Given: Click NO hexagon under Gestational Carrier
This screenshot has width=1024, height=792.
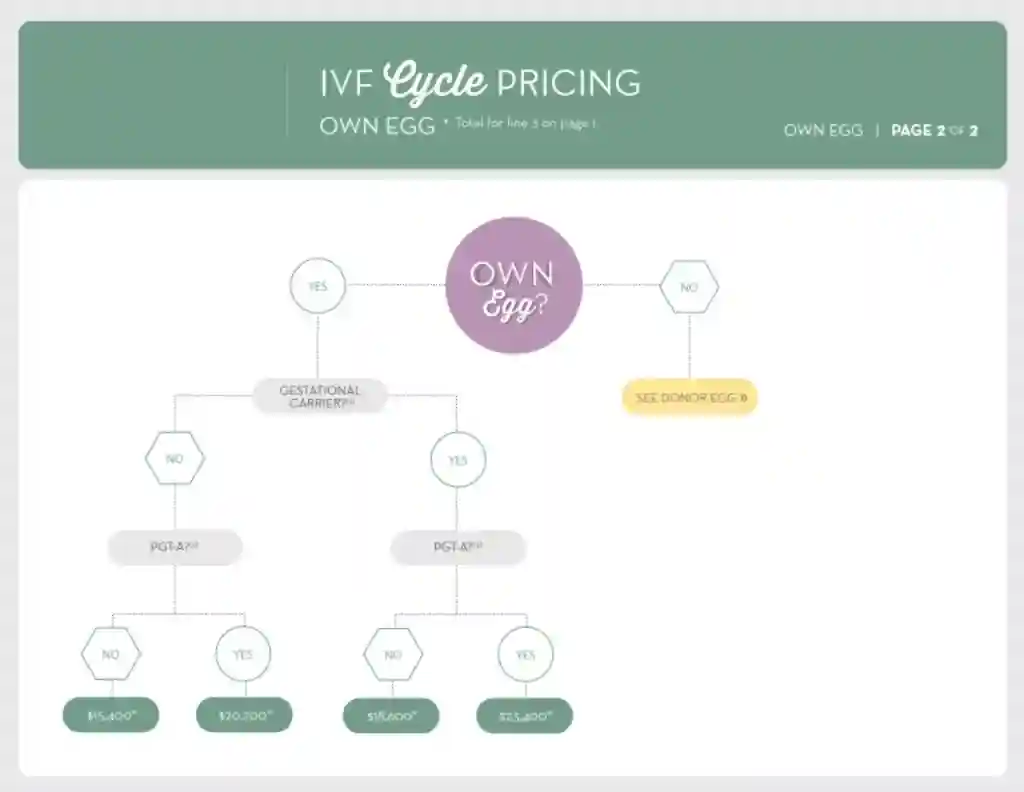Looking at the screenshot, I should 175,460.
